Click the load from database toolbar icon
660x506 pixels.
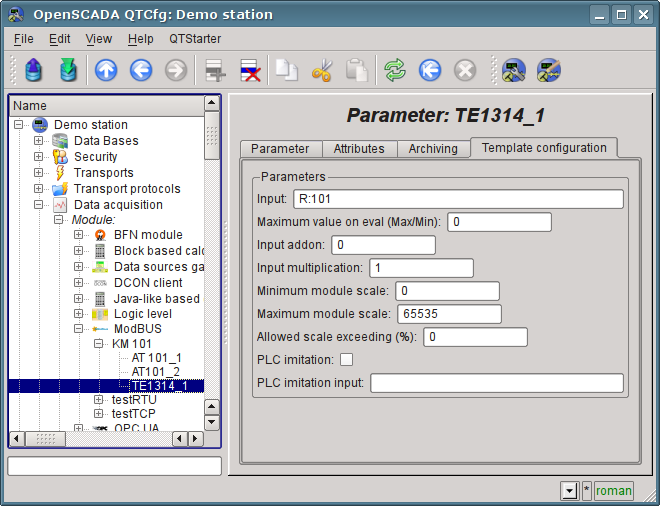34,70
